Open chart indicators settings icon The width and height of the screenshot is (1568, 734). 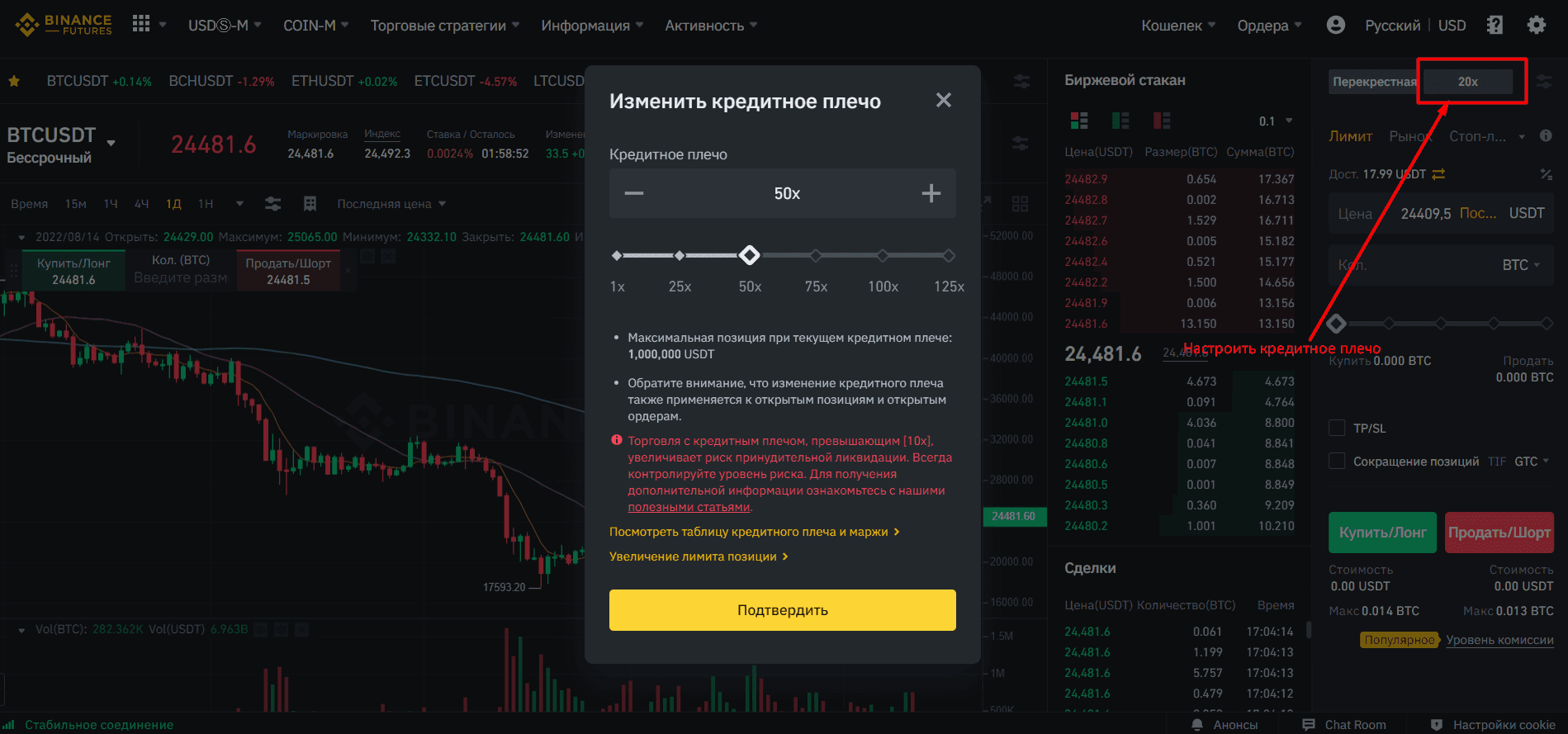coord(273,203)
